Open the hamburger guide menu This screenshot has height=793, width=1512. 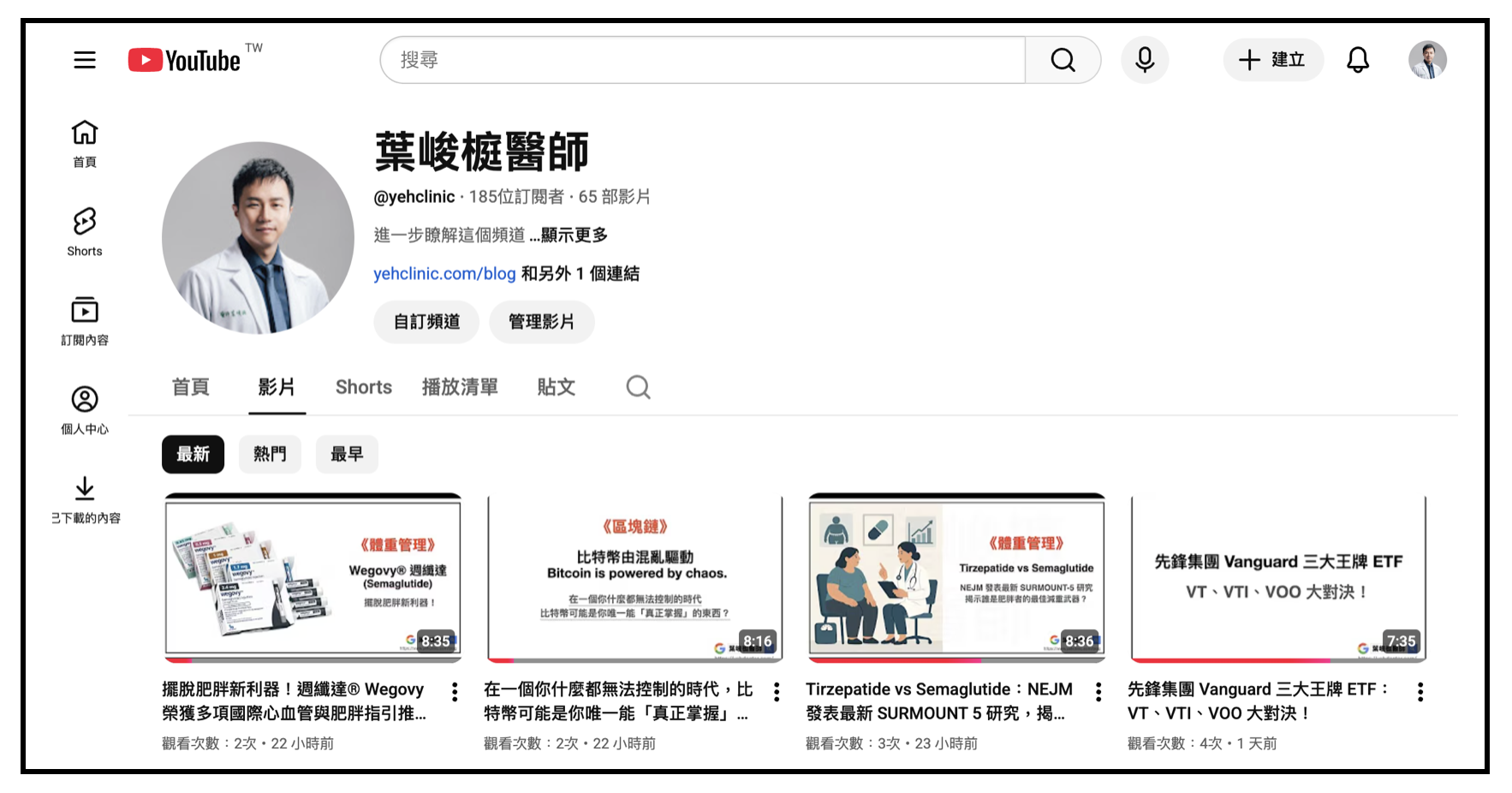click(85, 60)
